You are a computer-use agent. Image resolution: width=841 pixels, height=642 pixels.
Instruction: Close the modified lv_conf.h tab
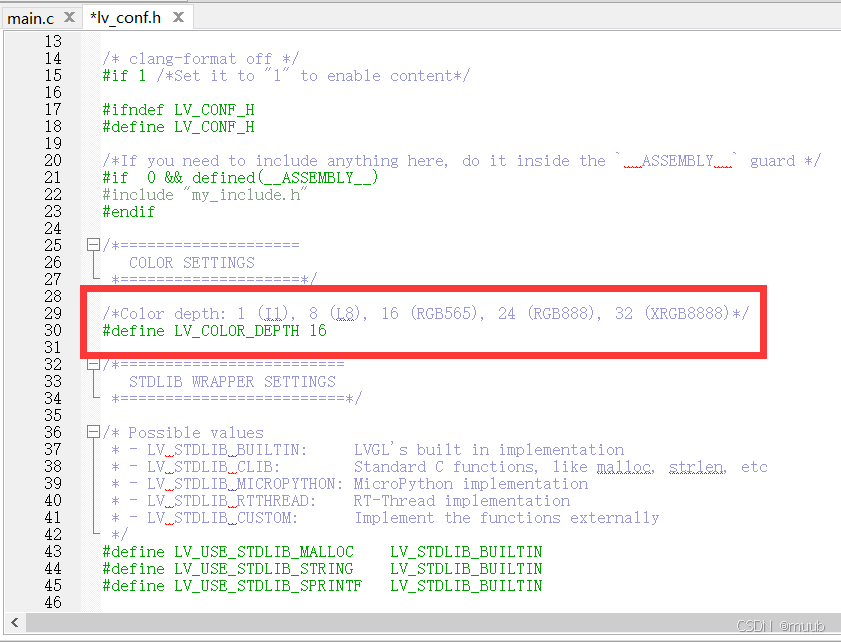coord(179,16)
